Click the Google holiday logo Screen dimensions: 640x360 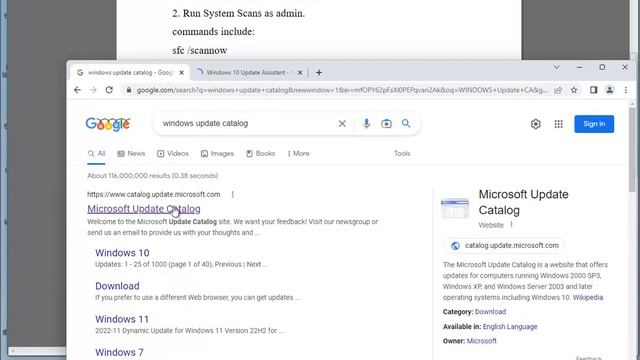pyautogui.click(x=108, y=124)
